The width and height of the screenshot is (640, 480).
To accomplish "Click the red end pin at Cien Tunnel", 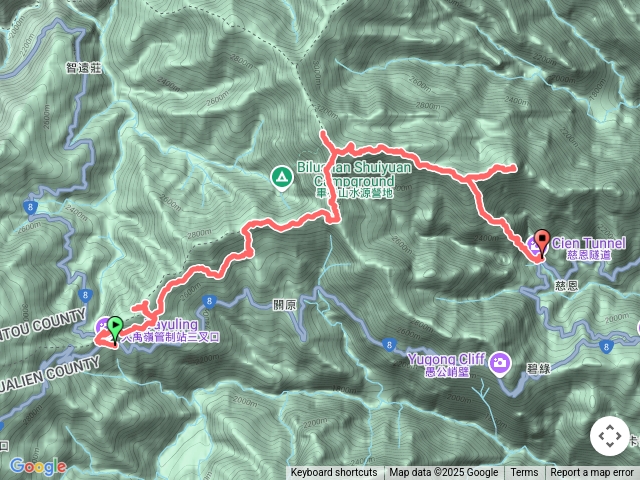I will pyautogui.click(x=542, y=243).
